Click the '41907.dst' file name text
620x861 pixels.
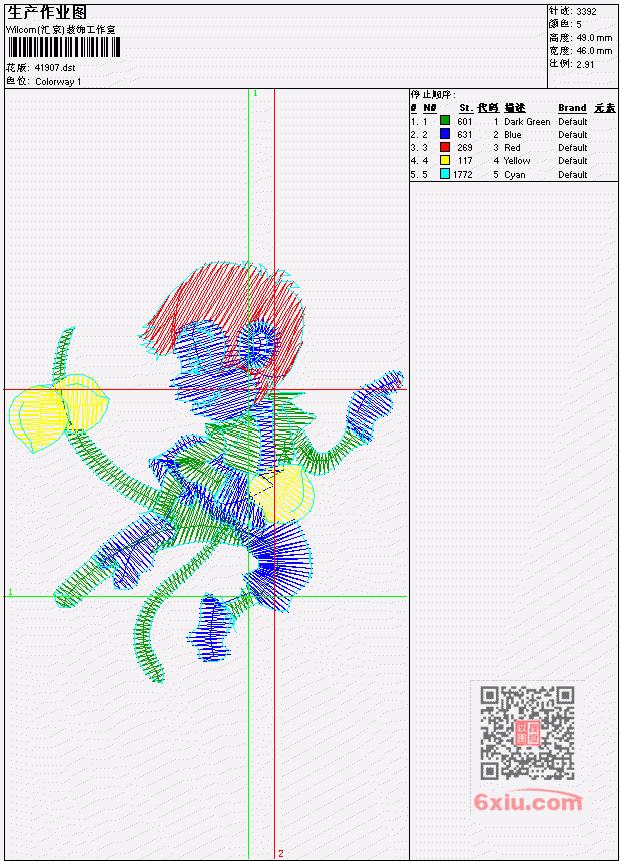[55, 68]
